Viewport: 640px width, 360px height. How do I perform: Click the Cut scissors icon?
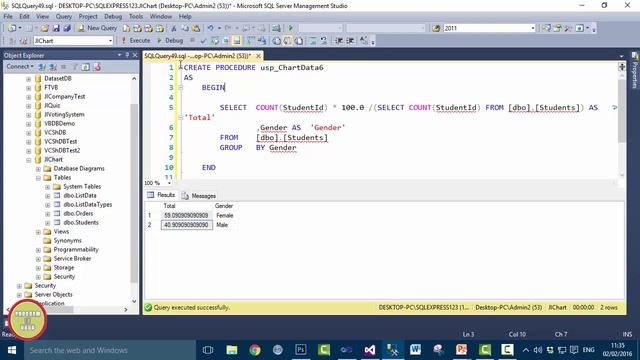click(174, 28)
